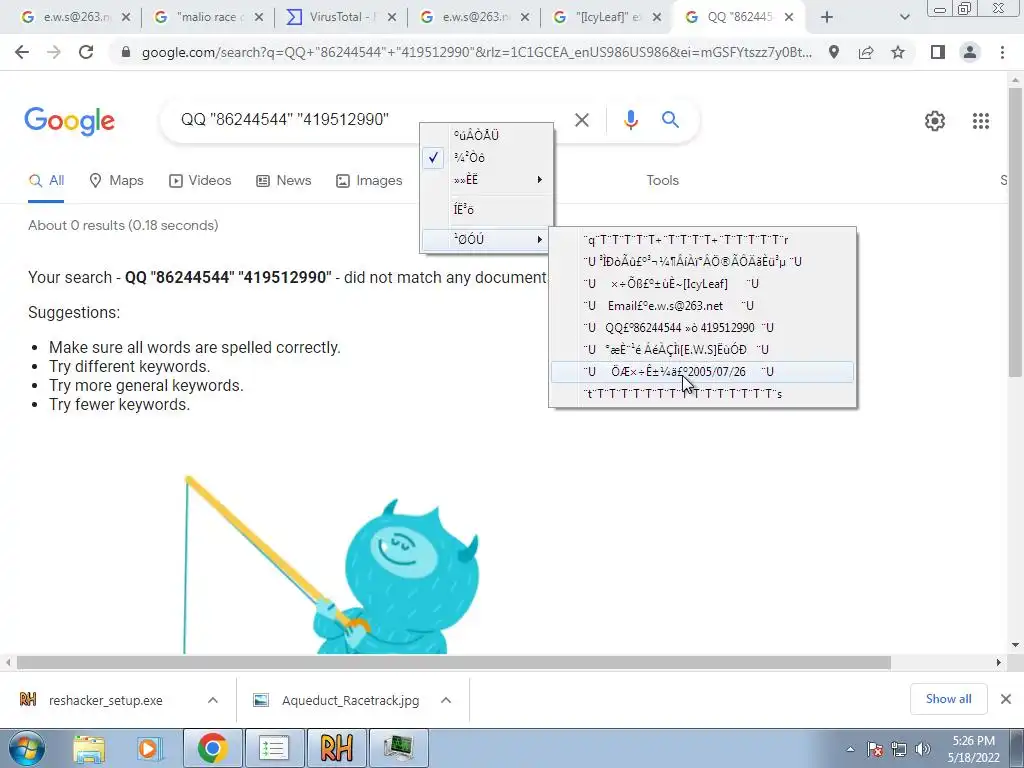Select the "[IcyLeaf]" submenu entry
The image size is (1024, 768).
[703, 283]
